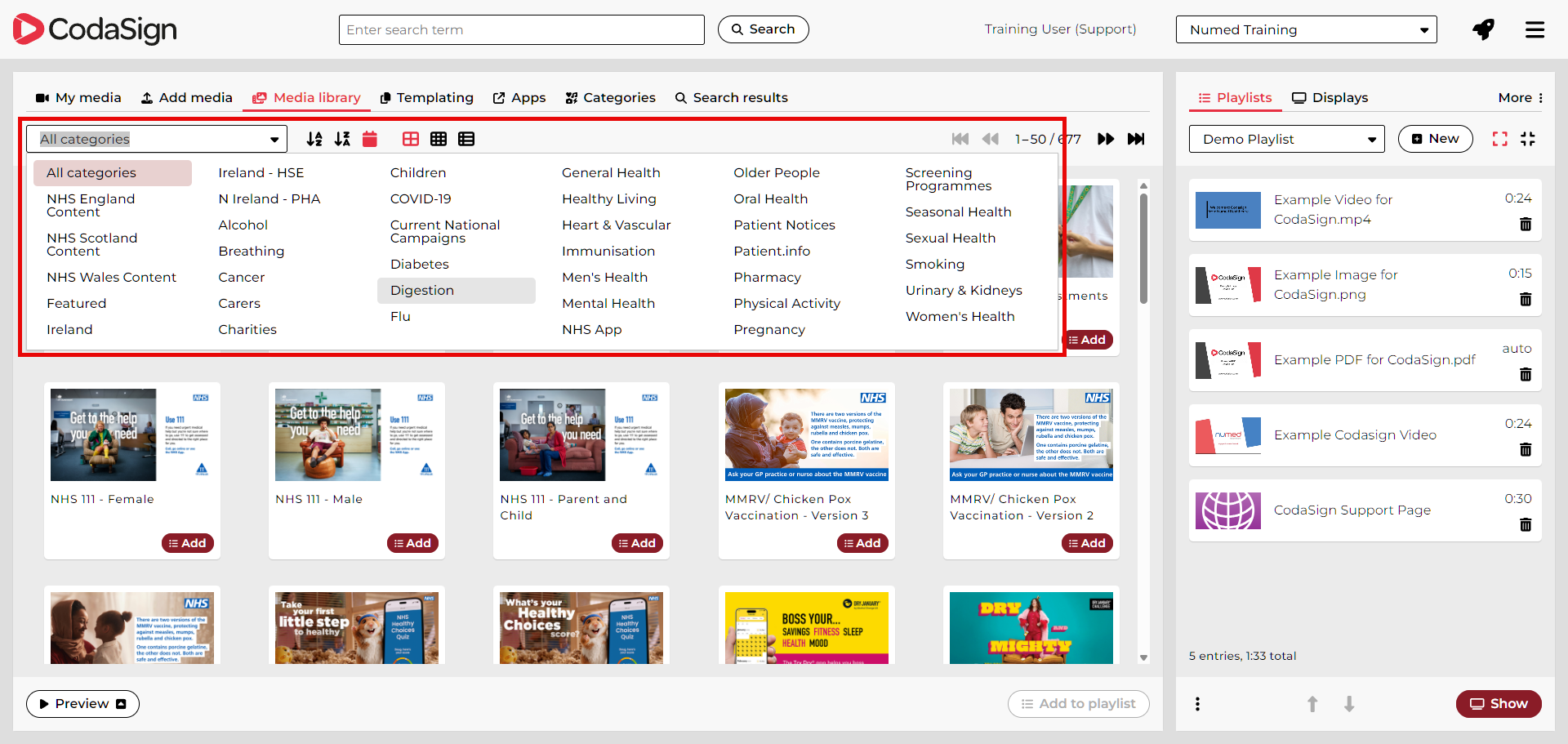This screenshot has width=1568, height=744.
Task: Expand the Demo Playlist dropdown
Action: [1286, 139]
